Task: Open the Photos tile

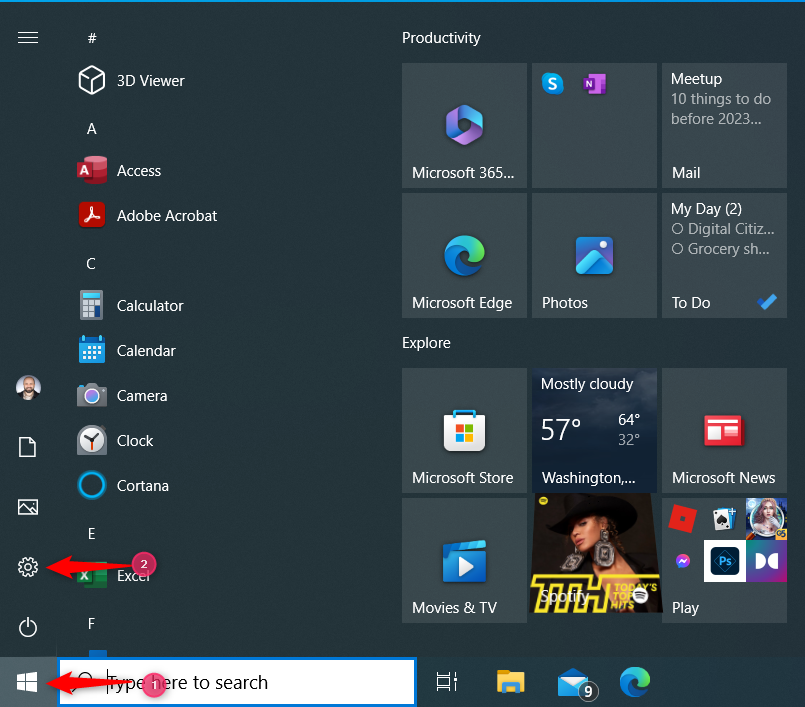Action: click(594, 255)
